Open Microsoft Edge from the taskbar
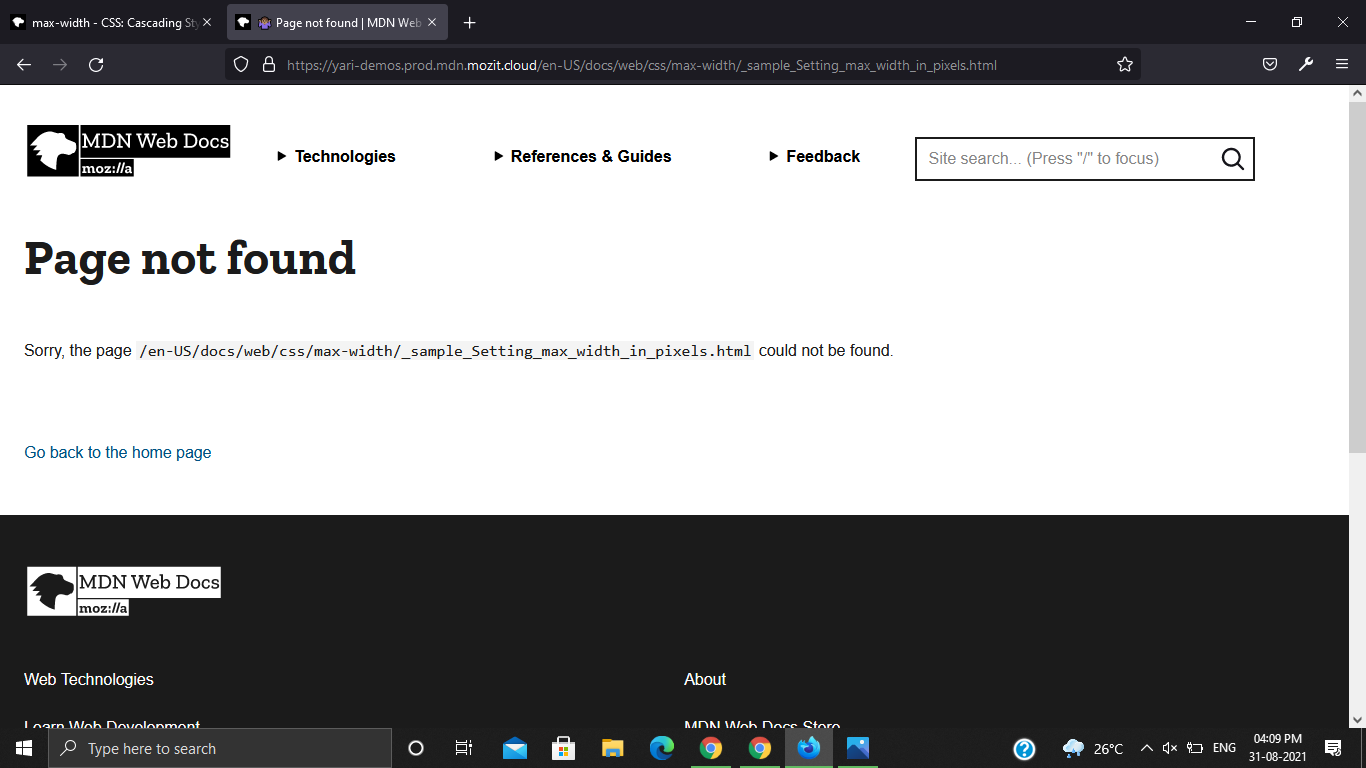The height and width of the screenshot is (768, 1366). [661, 748]
